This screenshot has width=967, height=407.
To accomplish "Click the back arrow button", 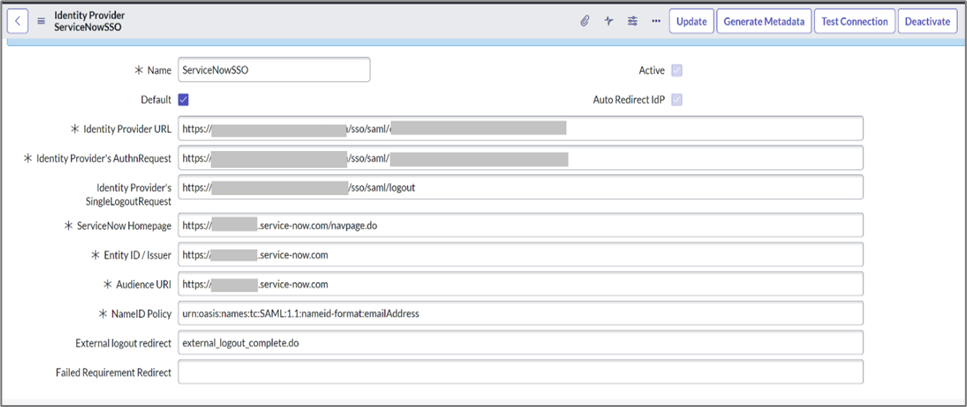I will [21, 21].
